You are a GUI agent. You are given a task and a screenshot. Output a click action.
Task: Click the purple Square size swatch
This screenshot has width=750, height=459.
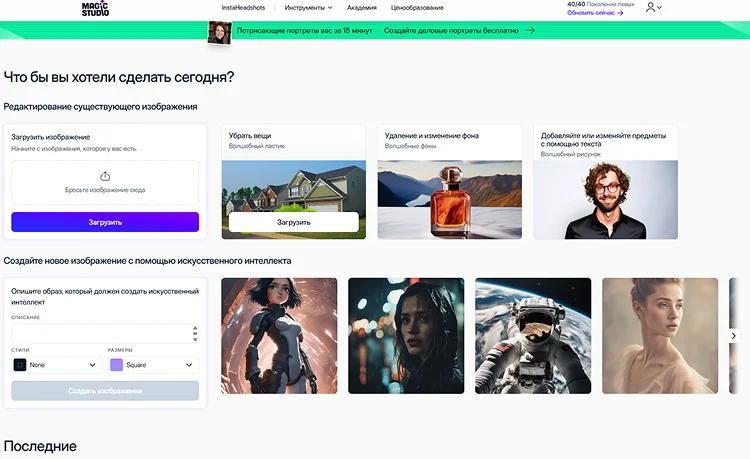pos(116,365)
